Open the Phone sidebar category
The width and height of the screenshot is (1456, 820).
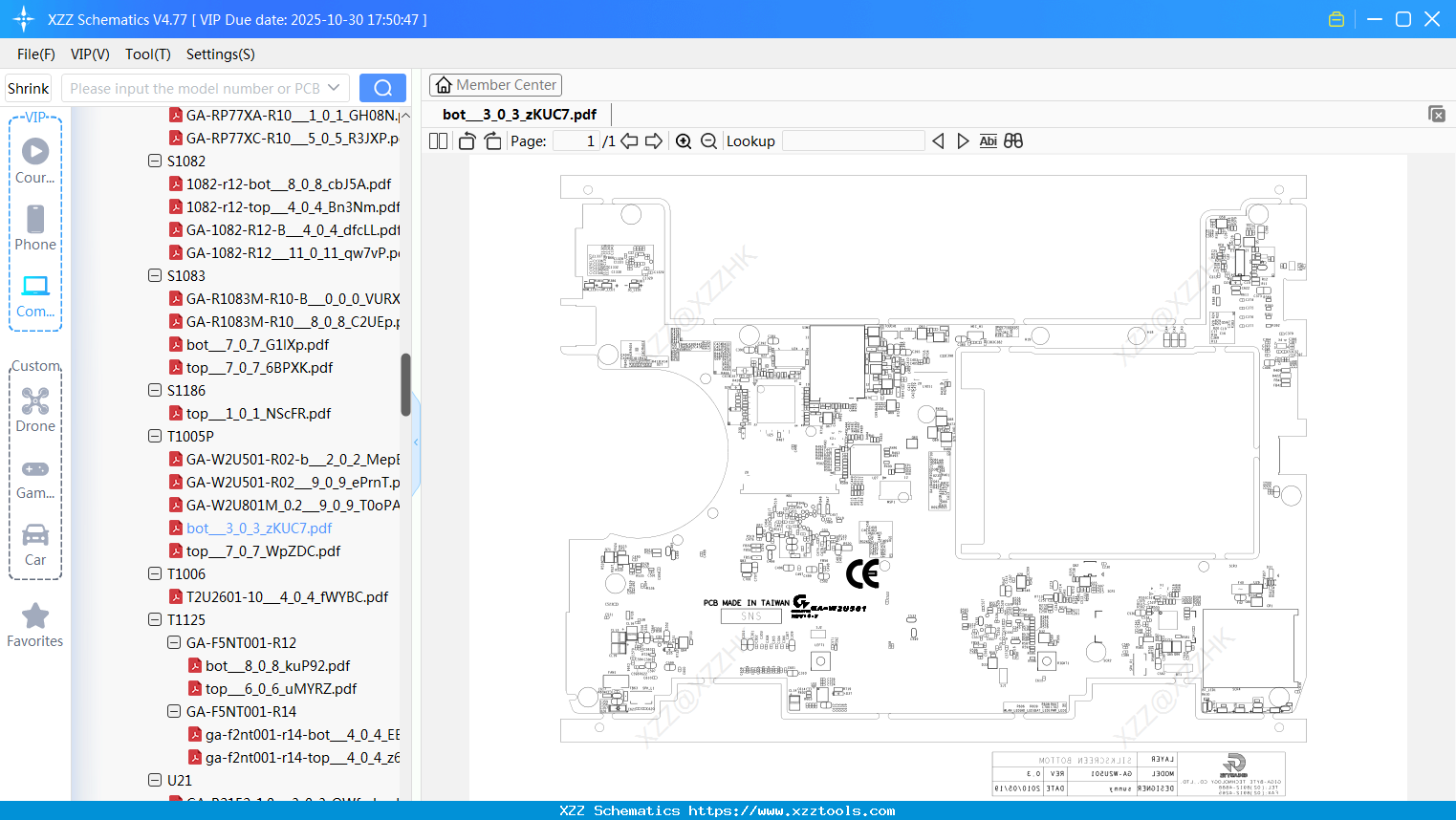[x=35, y=227]
